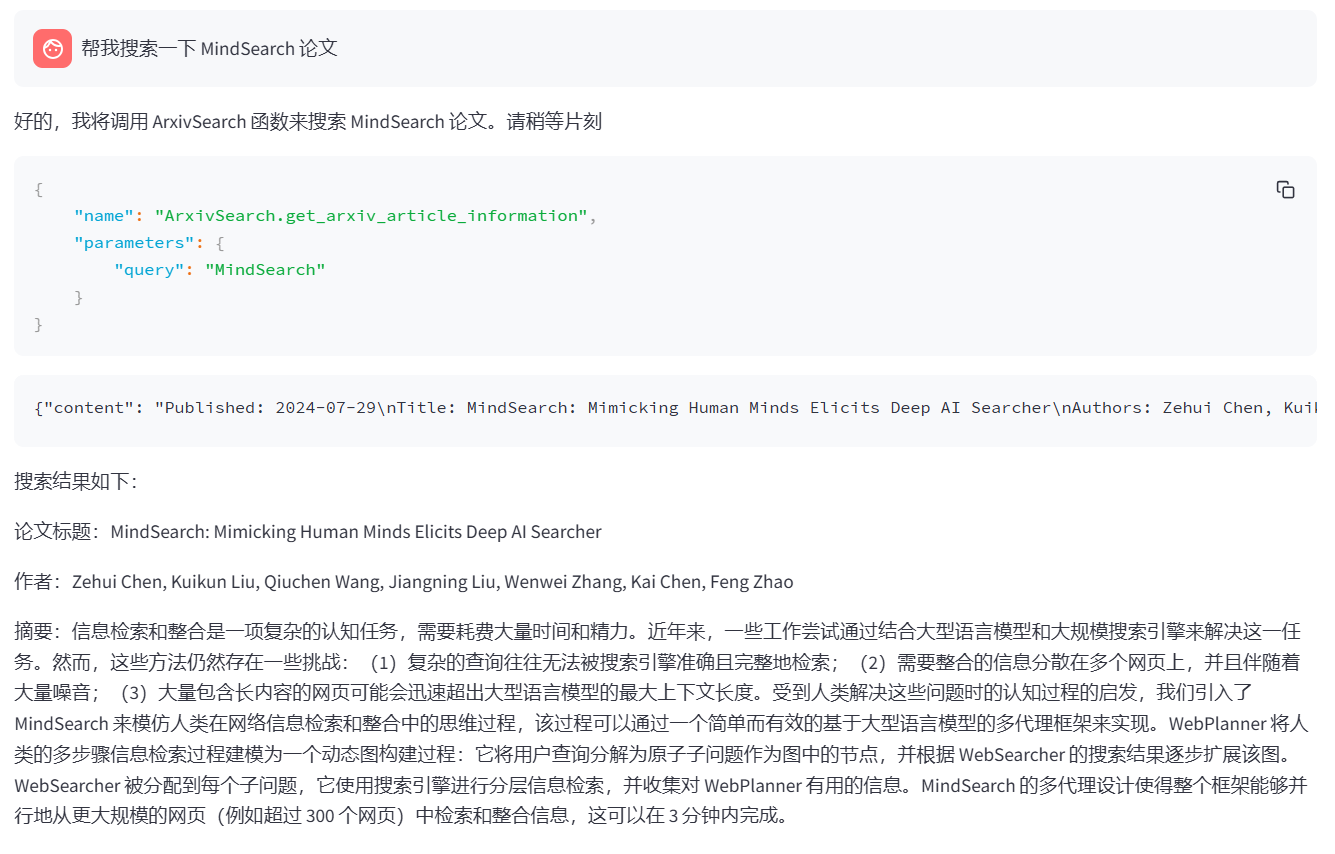The width and height of the screenshot is (1335, 854).
Task: Click the assistant reply mentioning ArxivSearch 函数
Action: pos(308,122)
